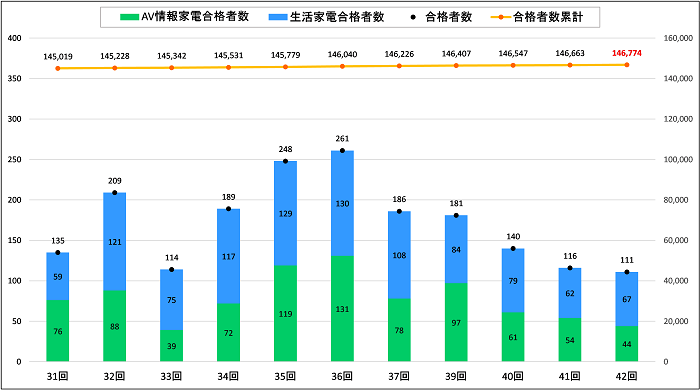Select the 生活家電合格者数 legend label

pyautogui.click(x=337, y=17)
